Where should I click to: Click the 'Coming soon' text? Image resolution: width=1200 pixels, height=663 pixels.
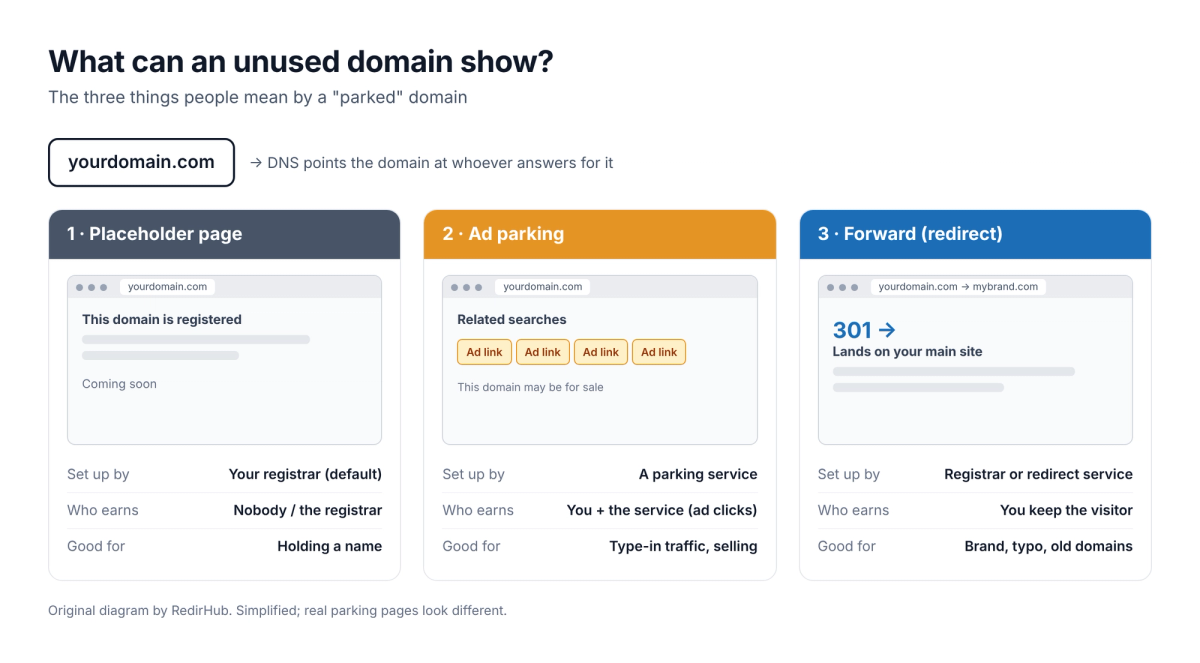(x=119, y=384)
